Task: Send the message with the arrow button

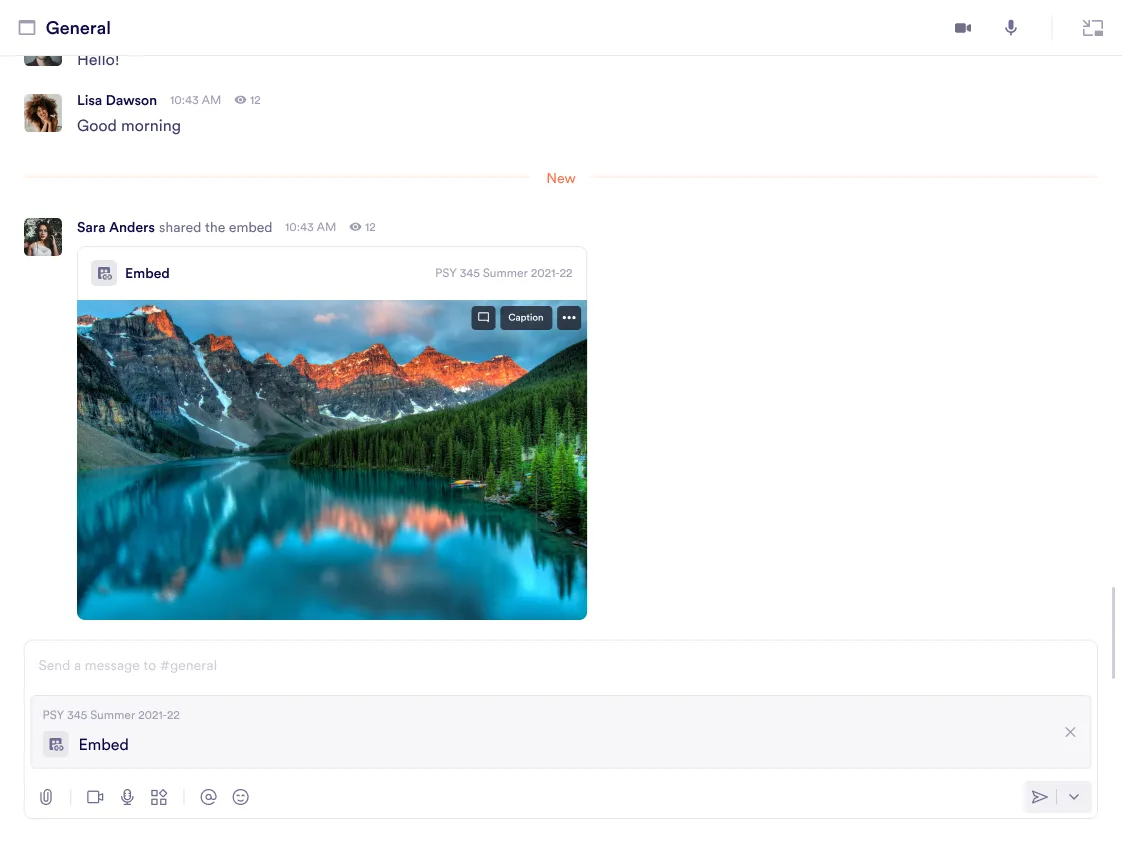Action: click(1039, 797)
